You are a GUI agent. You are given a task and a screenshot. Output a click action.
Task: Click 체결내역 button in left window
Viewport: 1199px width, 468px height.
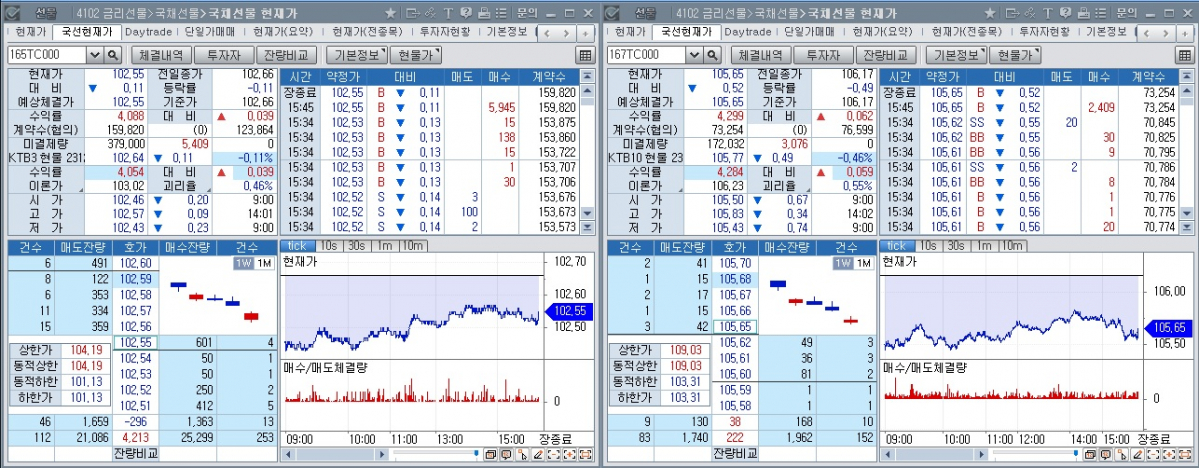[160, 55]
